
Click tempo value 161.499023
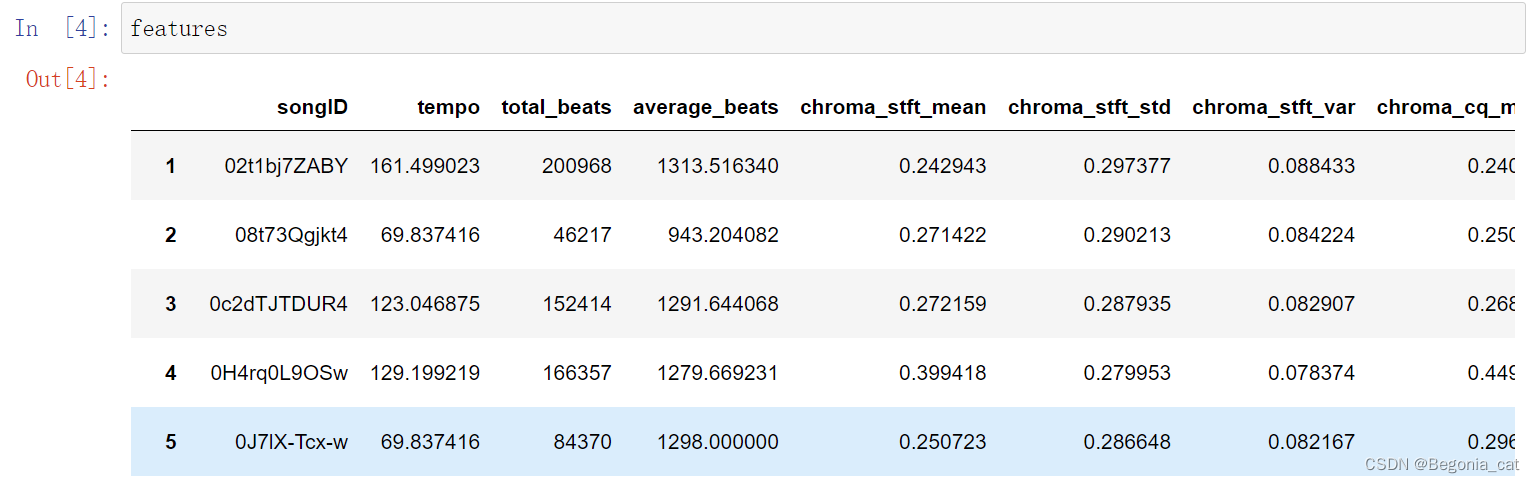(x=425, y=166)
